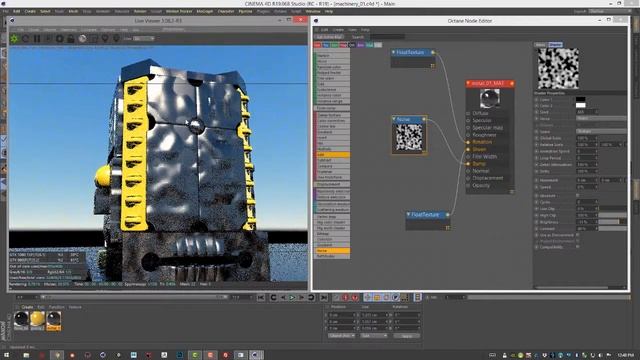This screenshot has height=360, width=640.
Task: Click the Brightness slider track
Action: point(612,222)
